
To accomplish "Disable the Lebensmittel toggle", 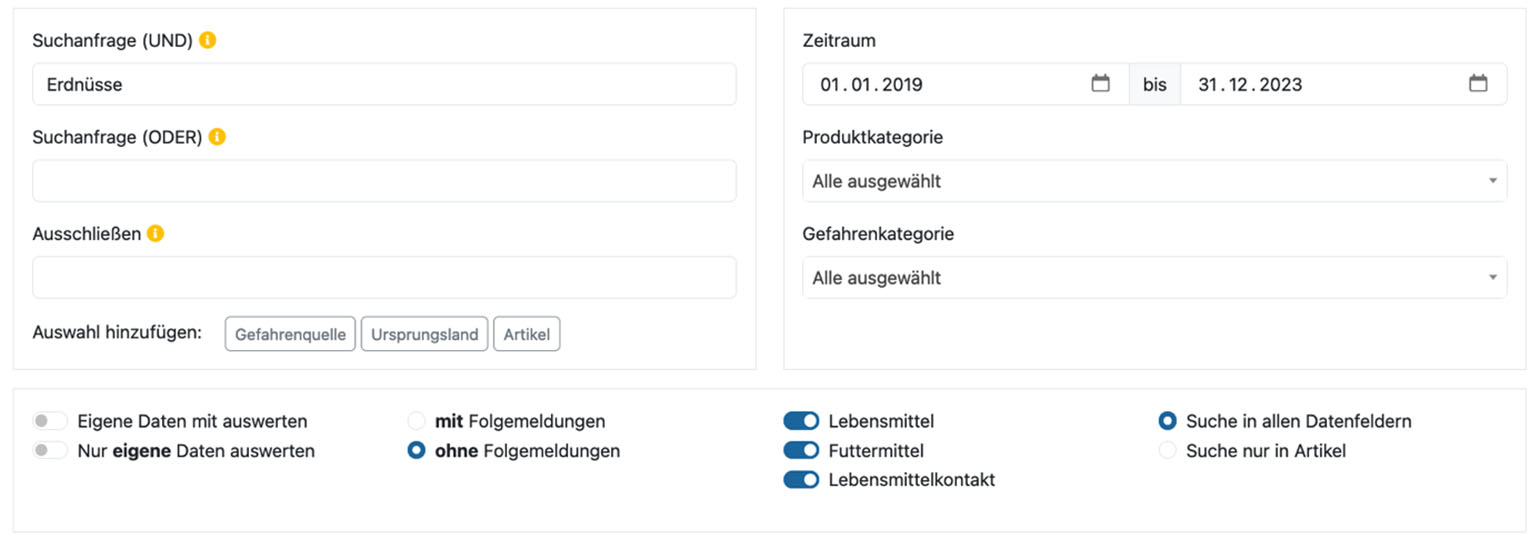I will tap(801, 421).
